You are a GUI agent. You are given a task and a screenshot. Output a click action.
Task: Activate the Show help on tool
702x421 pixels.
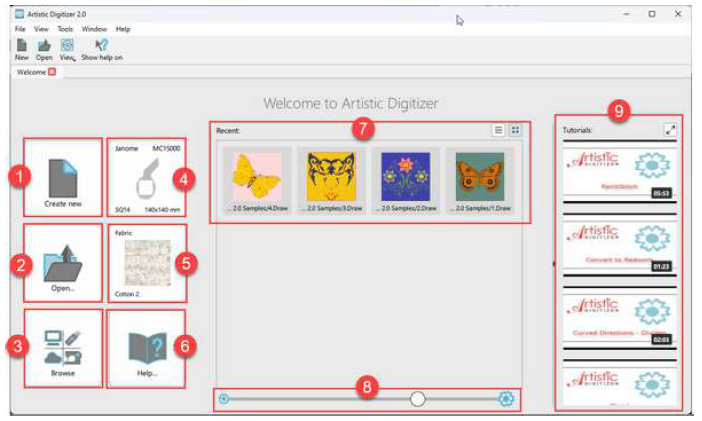101,46
